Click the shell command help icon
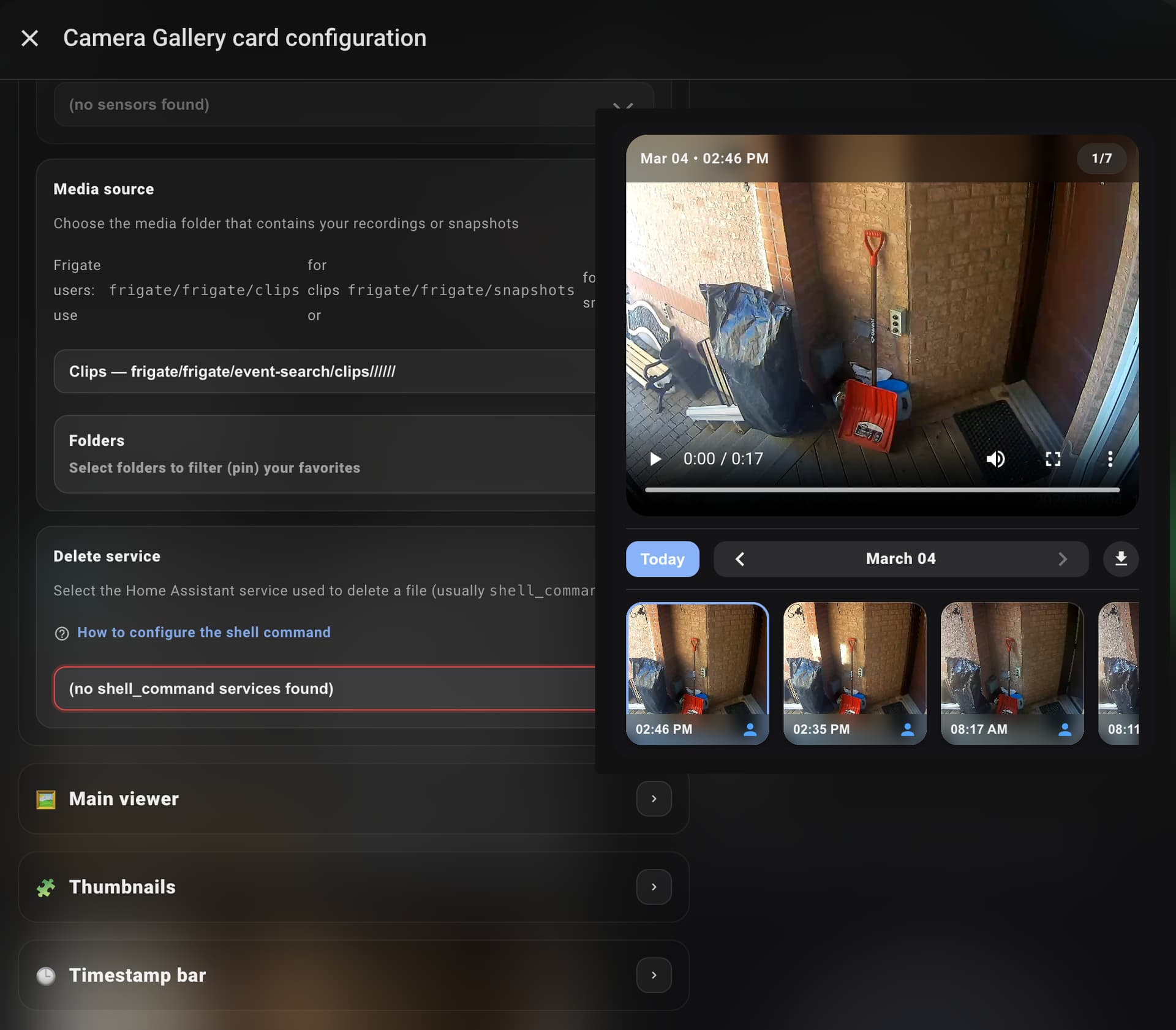 coord(62,633)
